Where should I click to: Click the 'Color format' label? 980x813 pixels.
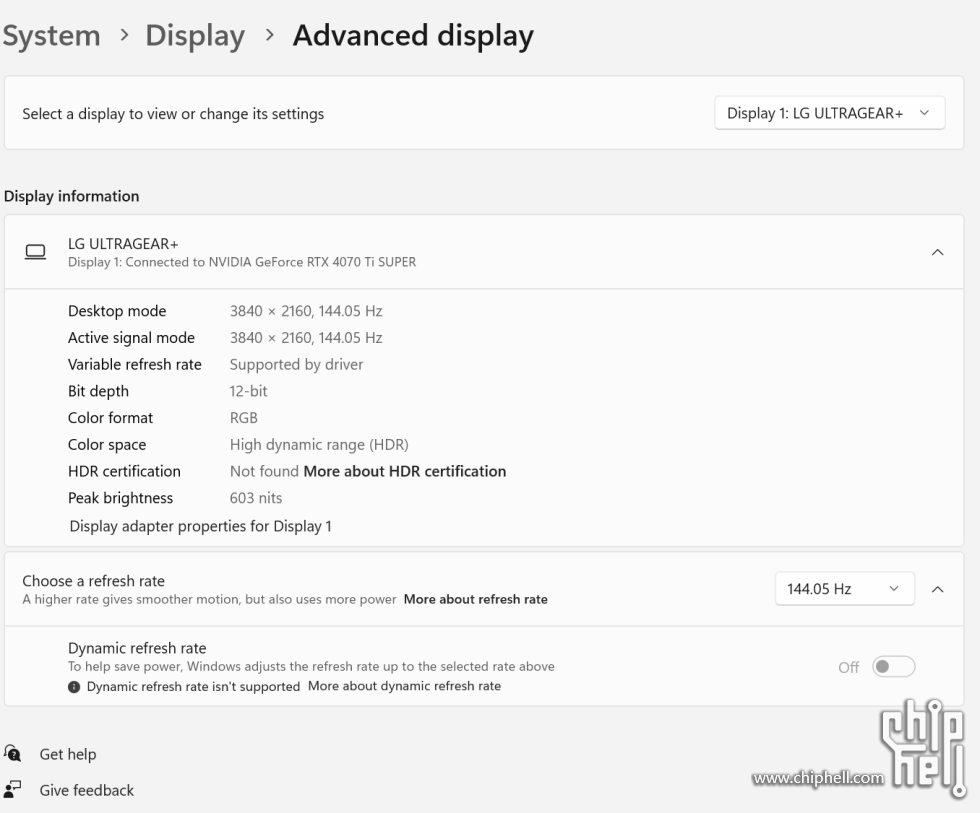coord(110,418)
